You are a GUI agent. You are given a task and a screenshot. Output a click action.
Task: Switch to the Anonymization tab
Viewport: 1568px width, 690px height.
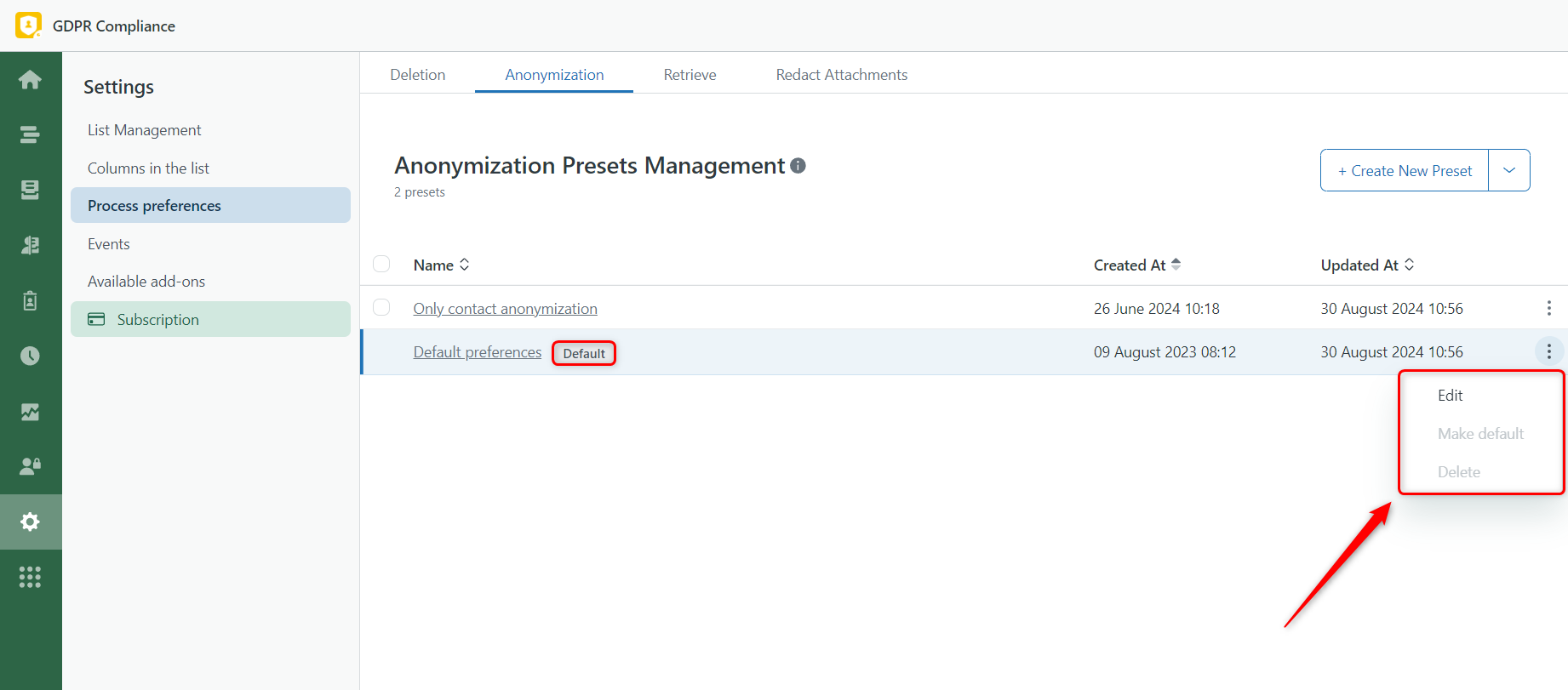coord(554,75)
